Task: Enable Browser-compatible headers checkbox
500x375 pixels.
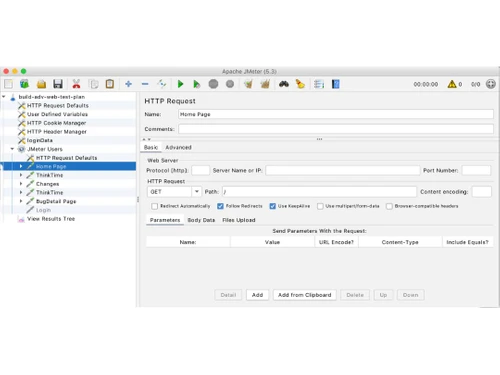Action: (x=389, y=206)
